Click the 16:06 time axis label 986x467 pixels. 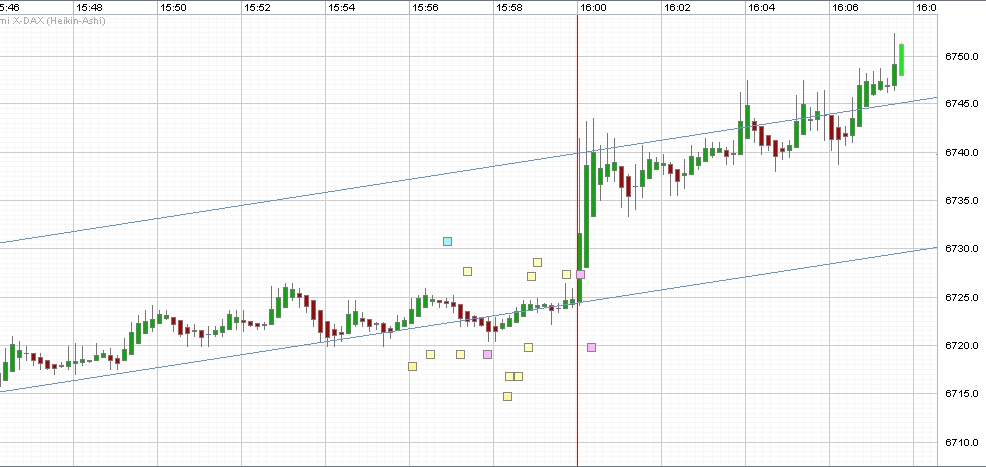pos(845,8)
